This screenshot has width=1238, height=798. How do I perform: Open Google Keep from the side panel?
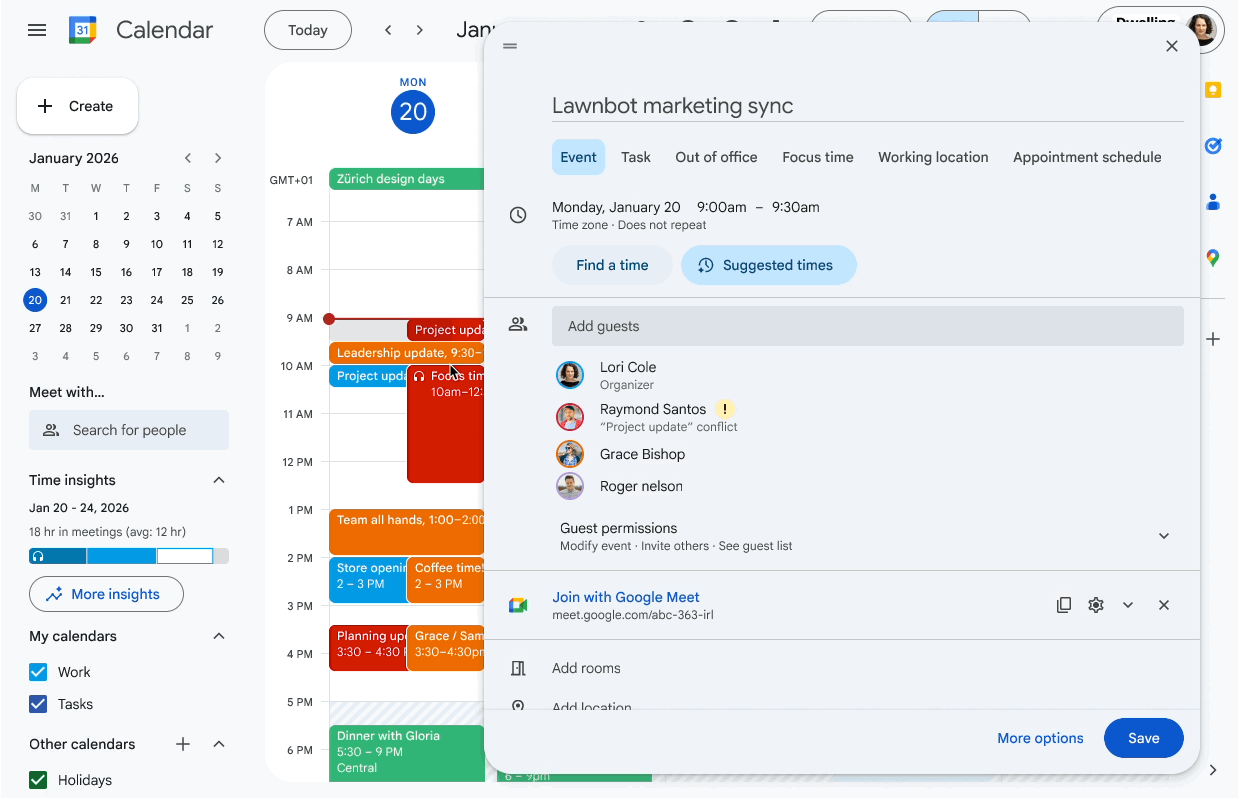tap(1213, 90)
